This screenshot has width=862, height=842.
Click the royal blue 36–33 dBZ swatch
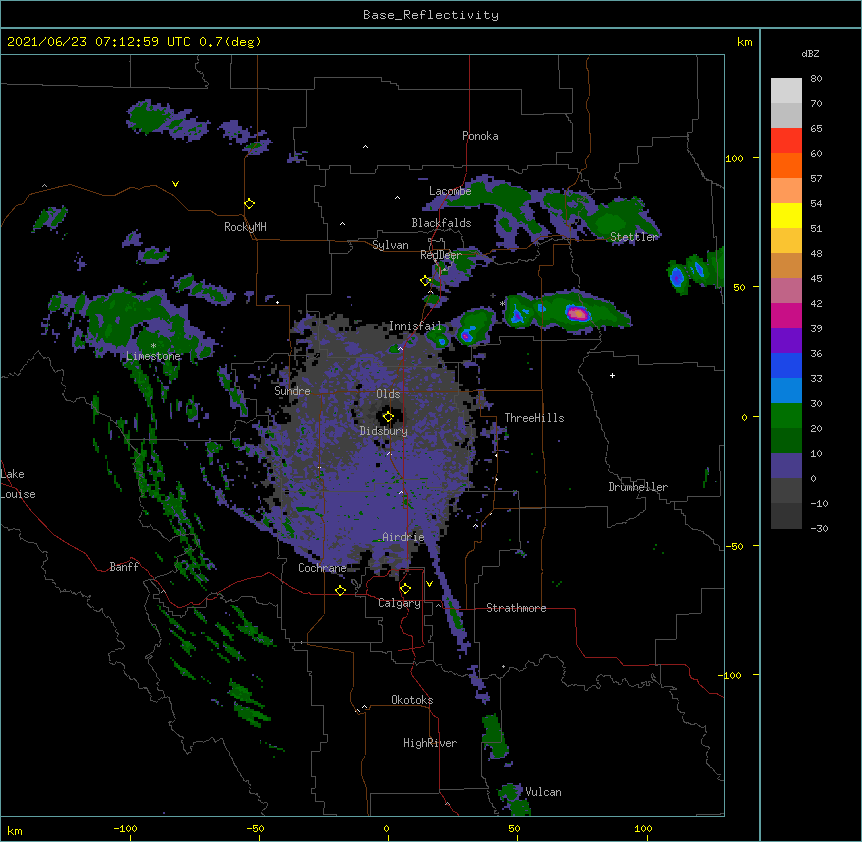click(786, 366)
